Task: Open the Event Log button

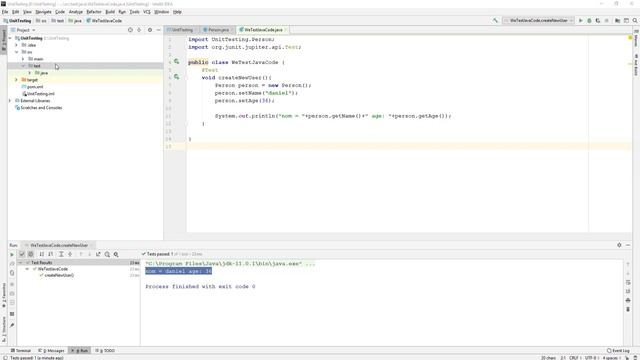Action: (x=618, y=351)
